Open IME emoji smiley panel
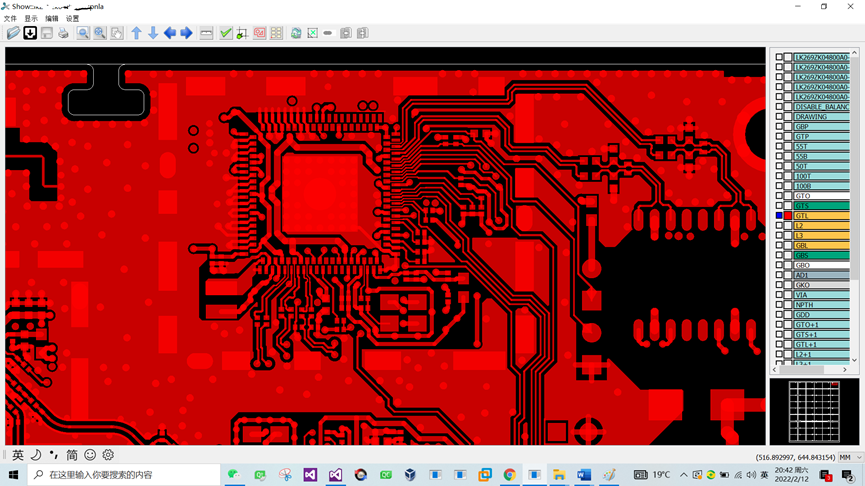 point(90,455)
